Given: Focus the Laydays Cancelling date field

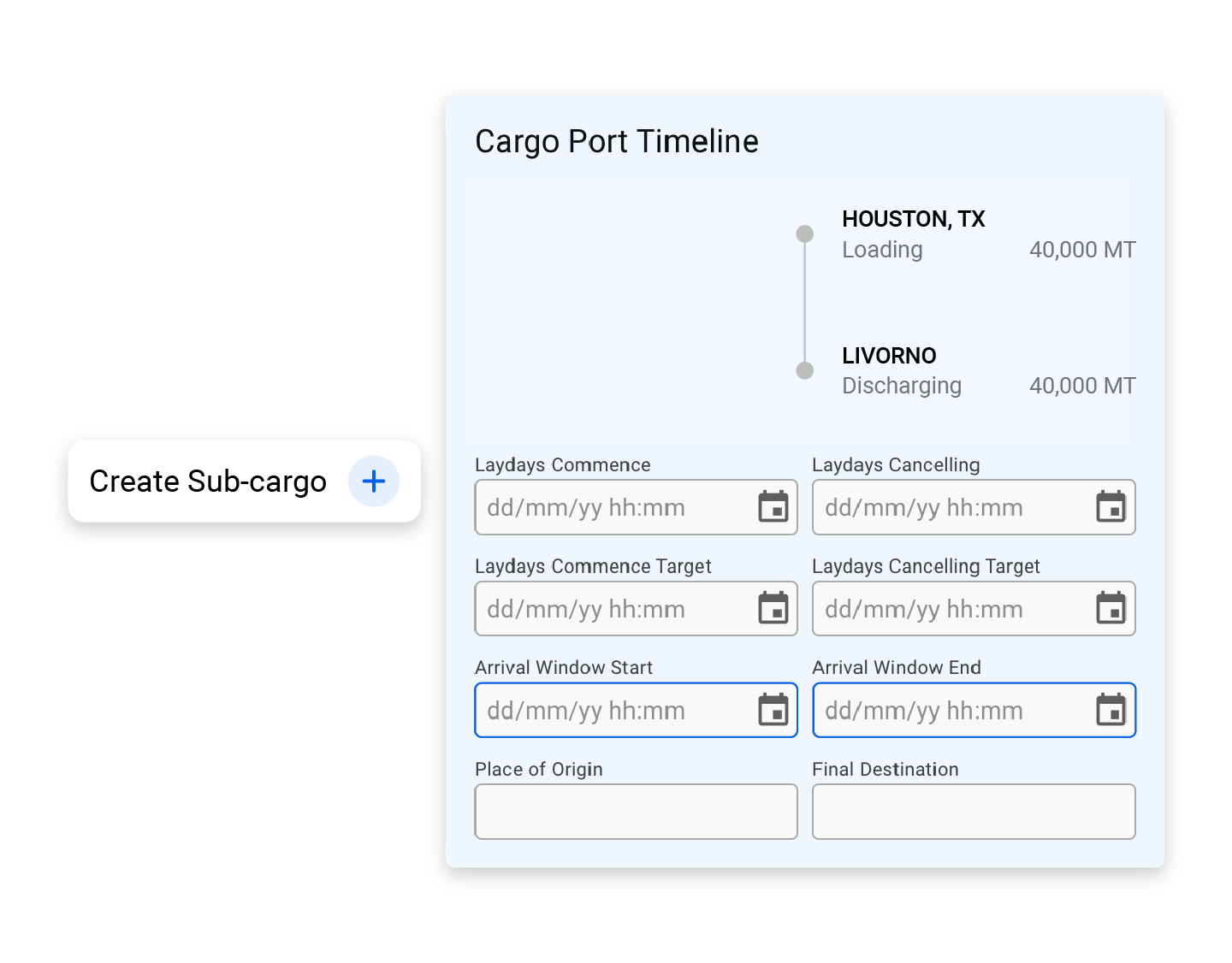Looking at the screenshot, I should pos(974,507).
